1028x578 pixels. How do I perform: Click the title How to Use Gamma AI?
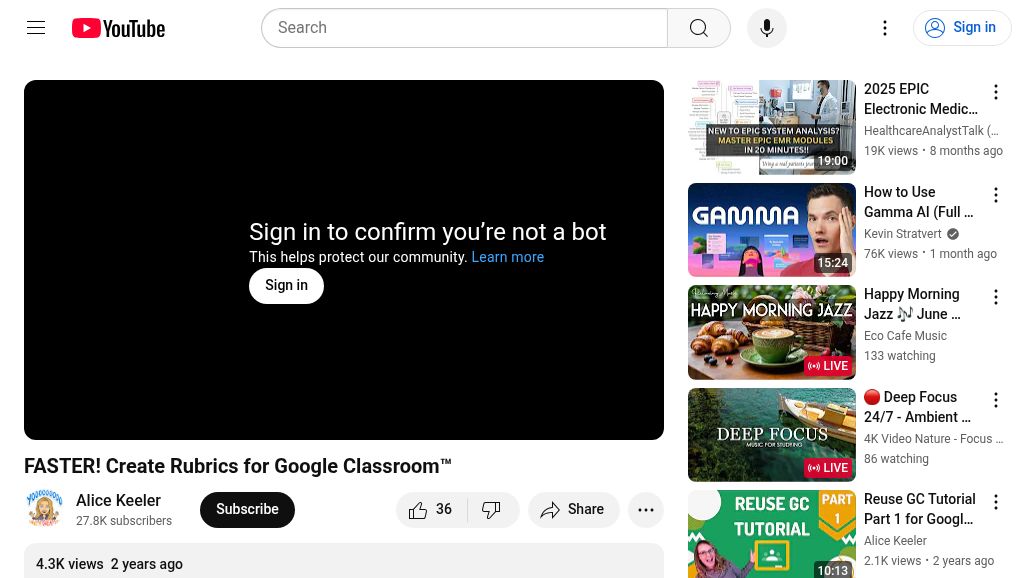point(919,202)
